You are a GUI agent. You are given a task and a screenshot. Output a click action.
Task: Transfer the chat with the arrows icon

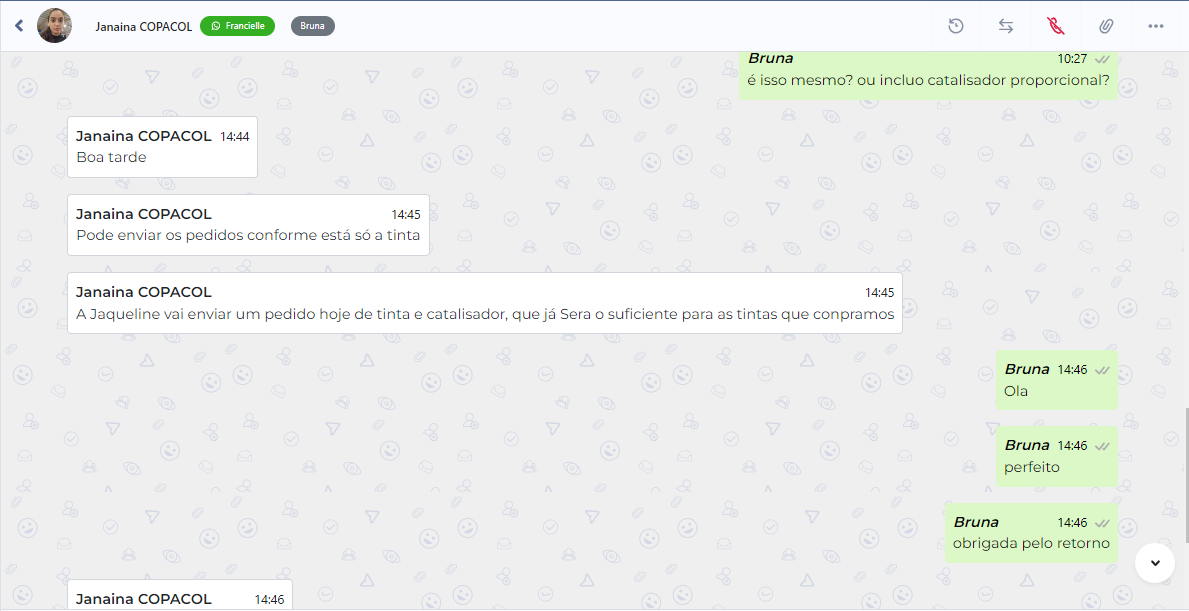click(x=1005, y=26)
